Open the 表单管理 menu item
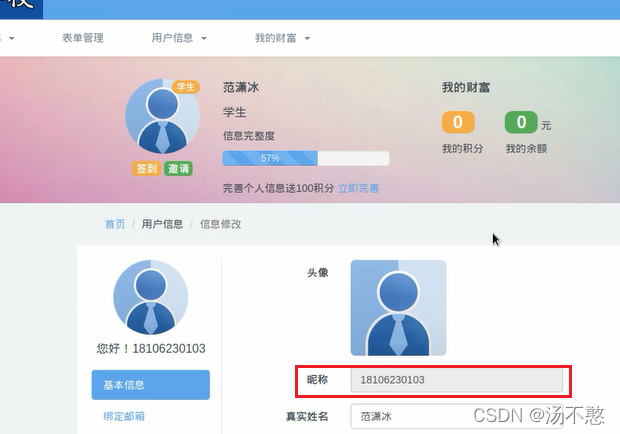This screenshot has height=434, width=620. (83, 38)
